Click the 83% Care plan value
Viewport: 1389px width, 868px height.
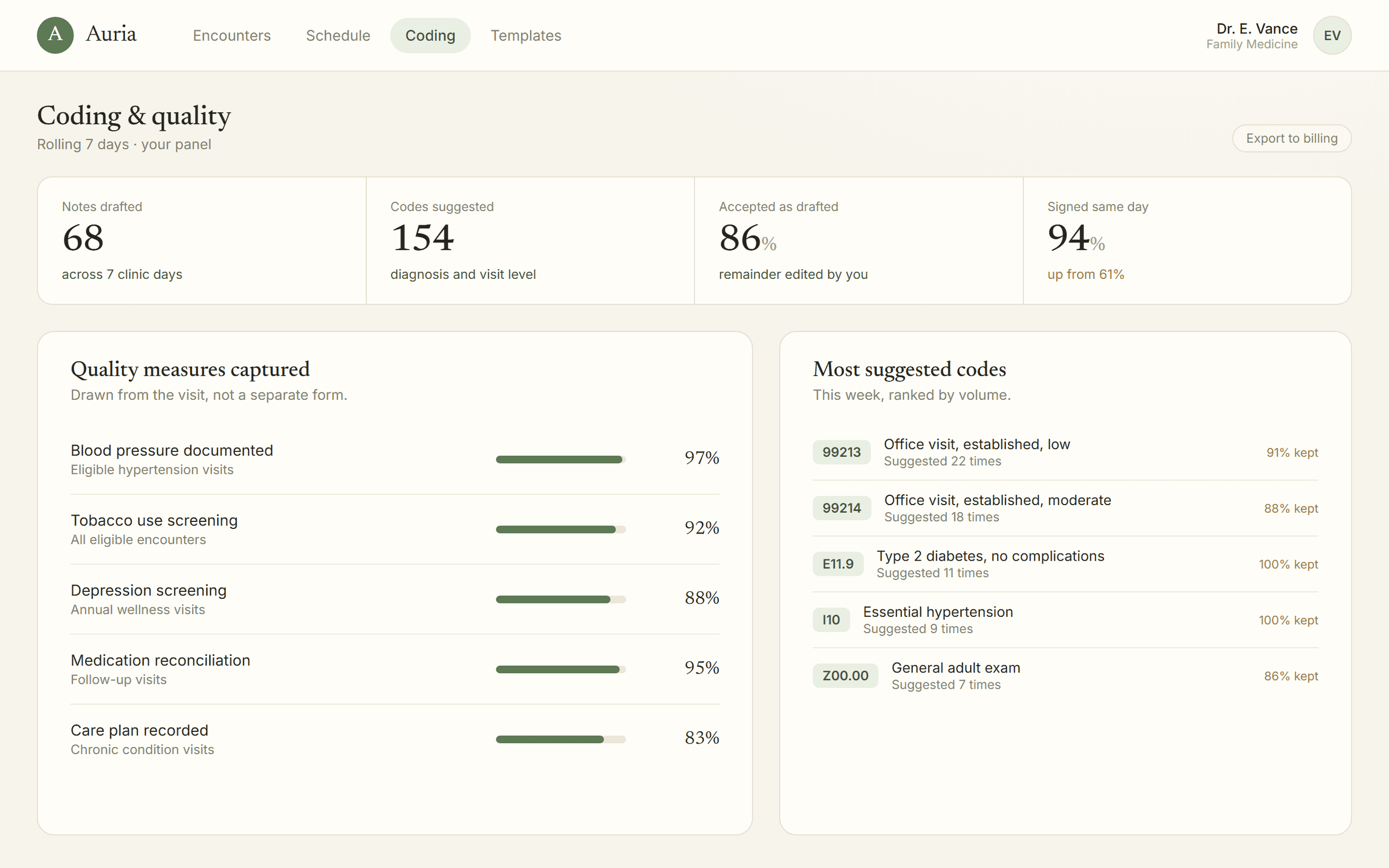[701, 738]
